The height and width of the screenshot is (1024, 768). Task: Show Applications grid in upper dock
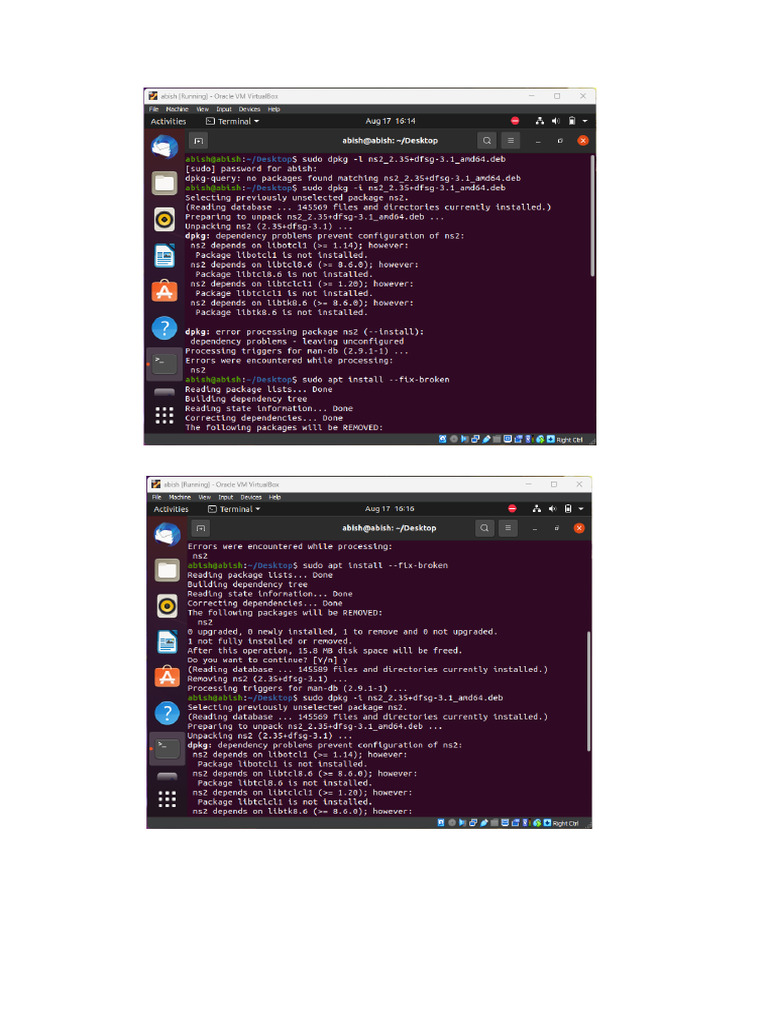165,415
